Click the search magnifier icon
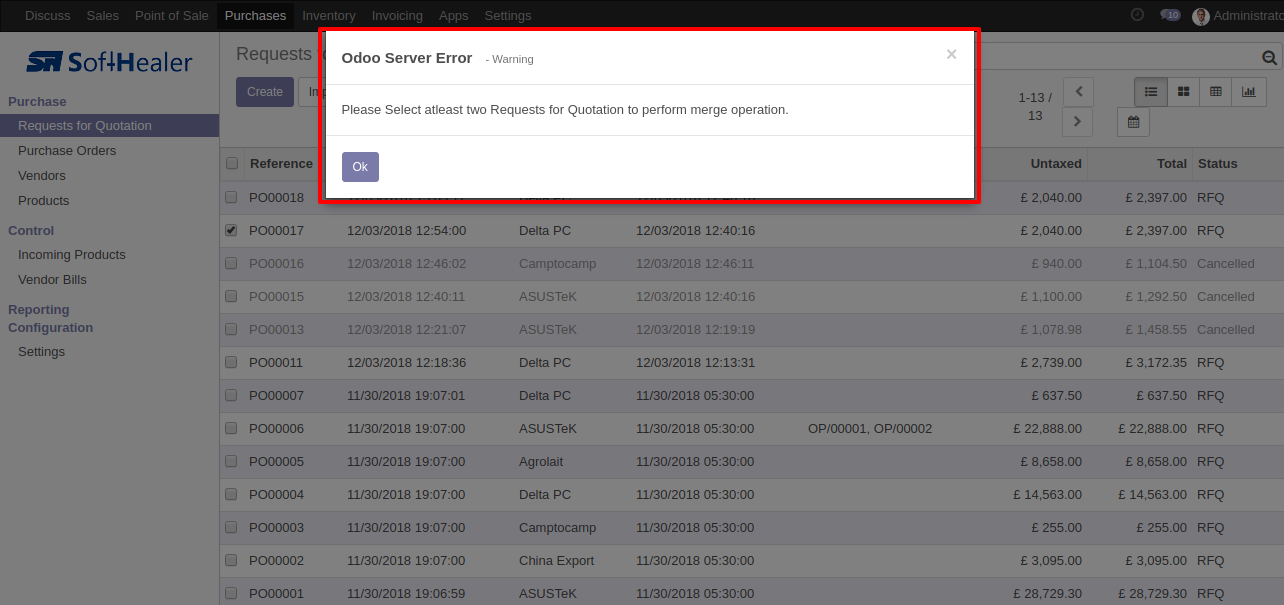Image resolution: width=1284 pixels, height=605 pixels. click(1270, 58)
